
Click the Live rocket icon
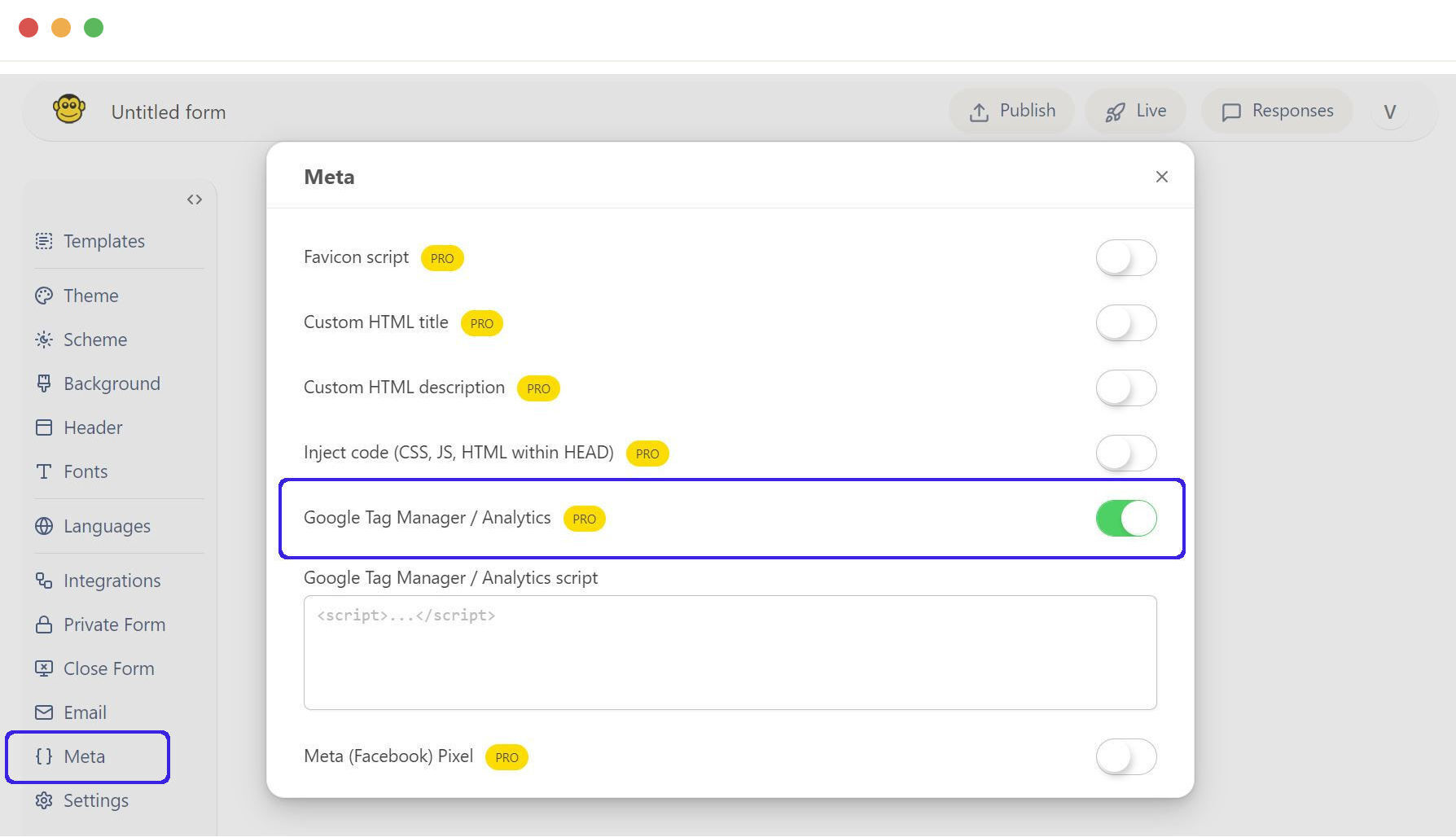click(1115, 112)
